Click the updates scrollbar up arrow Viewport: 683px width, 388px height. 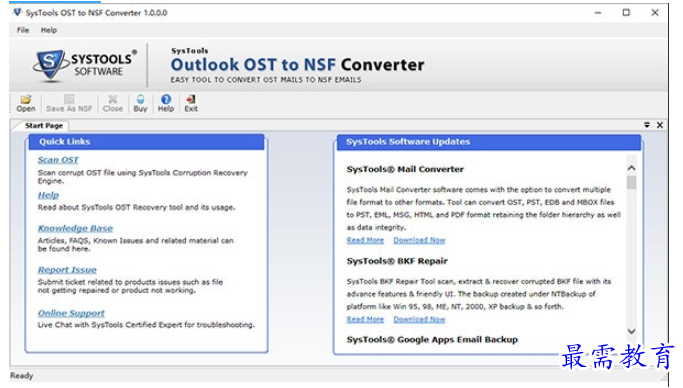(x=632, y=168)
